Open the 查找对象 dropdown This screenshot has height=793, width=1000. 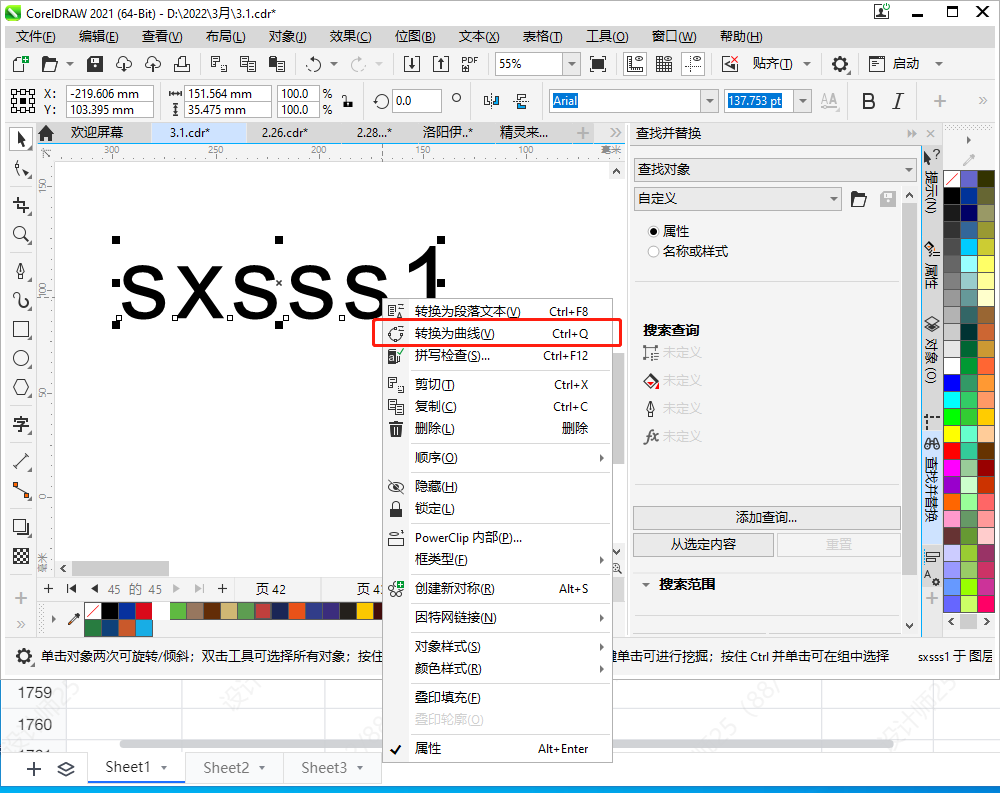point(774,169)
